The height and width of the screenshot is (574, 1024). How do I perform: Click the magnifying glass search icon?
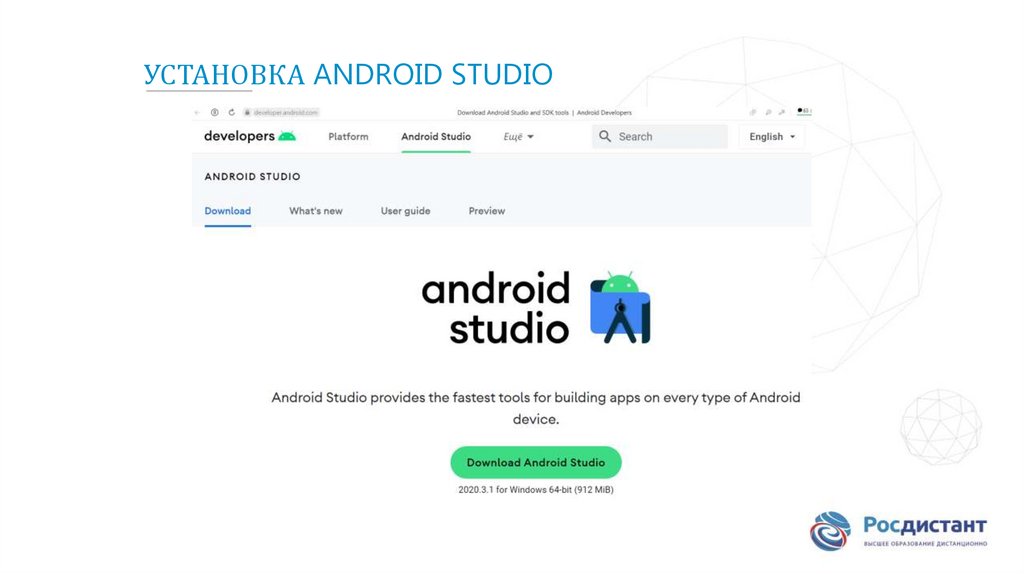point(604,137)
